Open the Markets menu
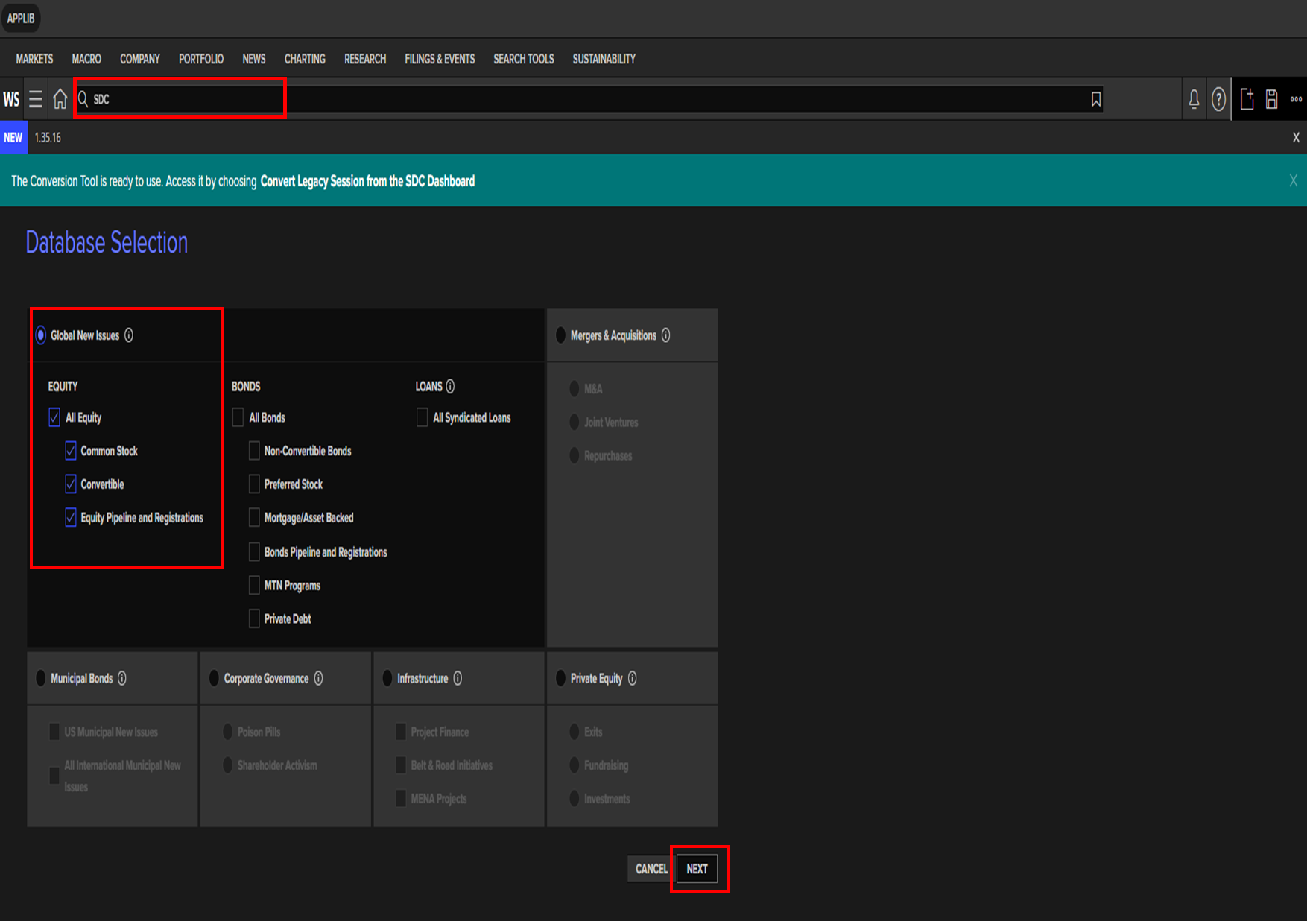 pos(34,59)
